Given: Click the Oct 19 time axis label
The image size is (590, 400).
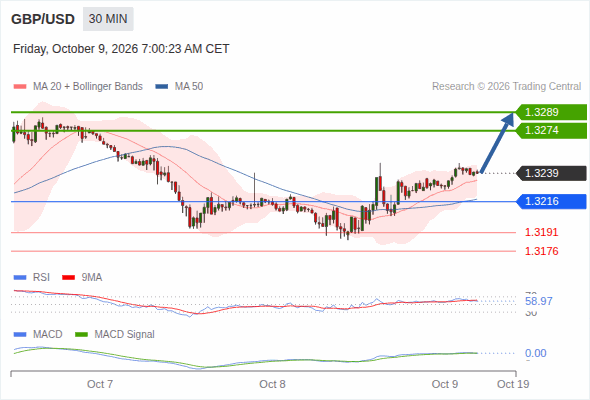Looking at the screenshot, I should 513,384.
